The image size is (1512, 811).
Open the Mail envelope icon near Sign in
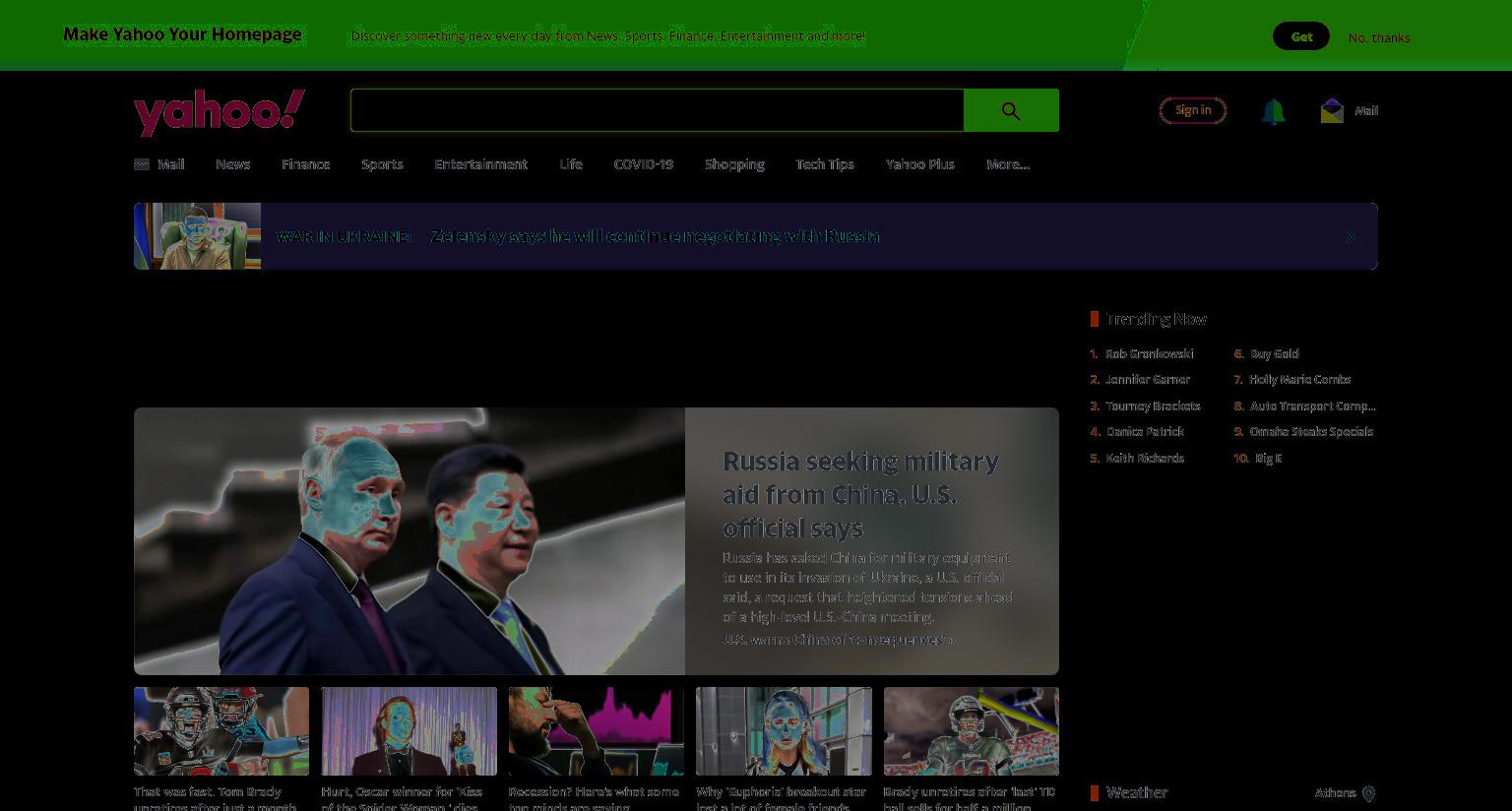[1332, 110]
